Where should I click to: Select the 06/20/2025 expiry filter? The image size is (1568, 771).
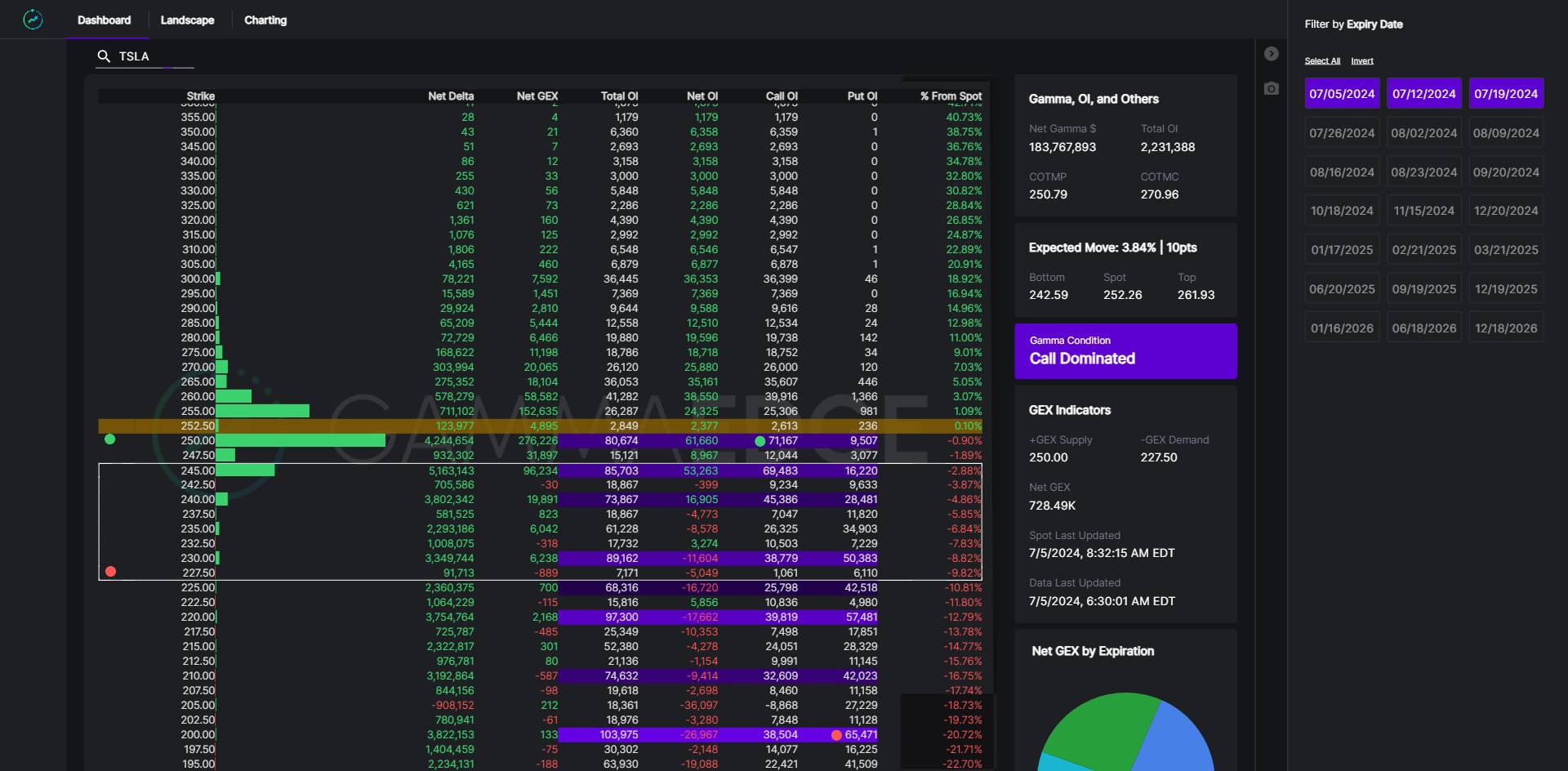click(1342, 289)
